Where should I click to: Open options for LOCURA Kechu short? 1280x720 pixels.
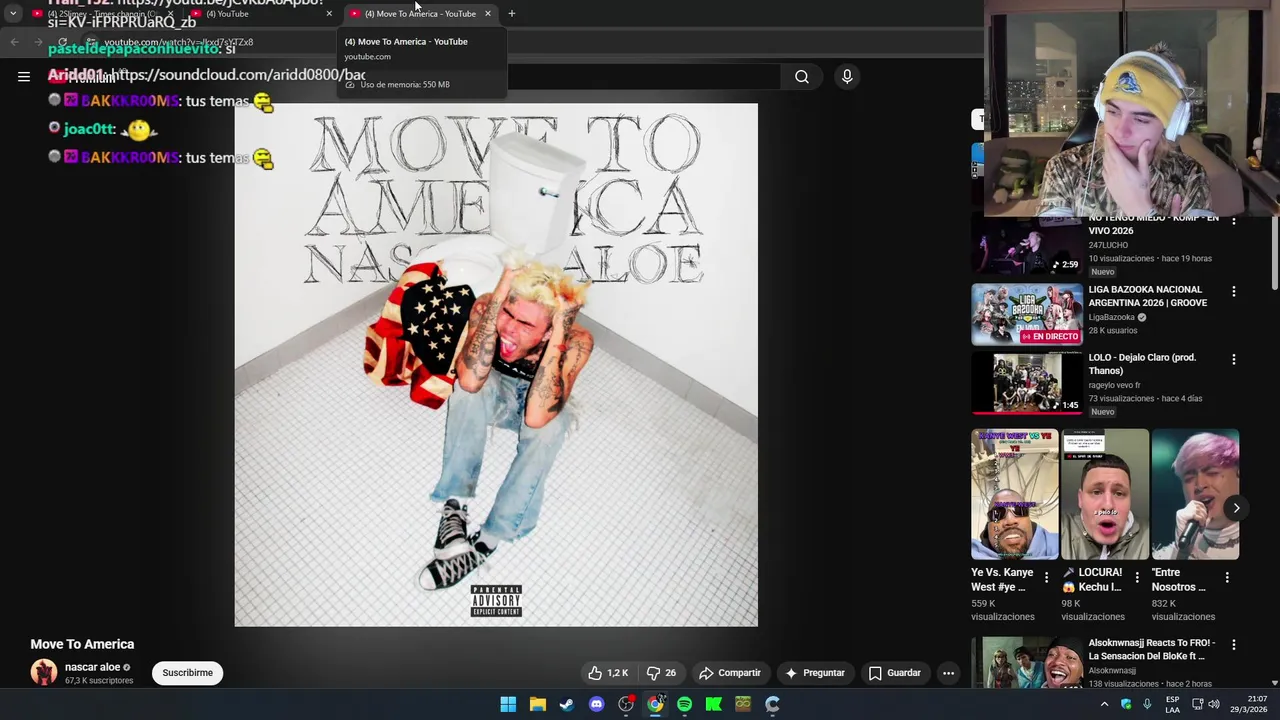coord(1136,577)
